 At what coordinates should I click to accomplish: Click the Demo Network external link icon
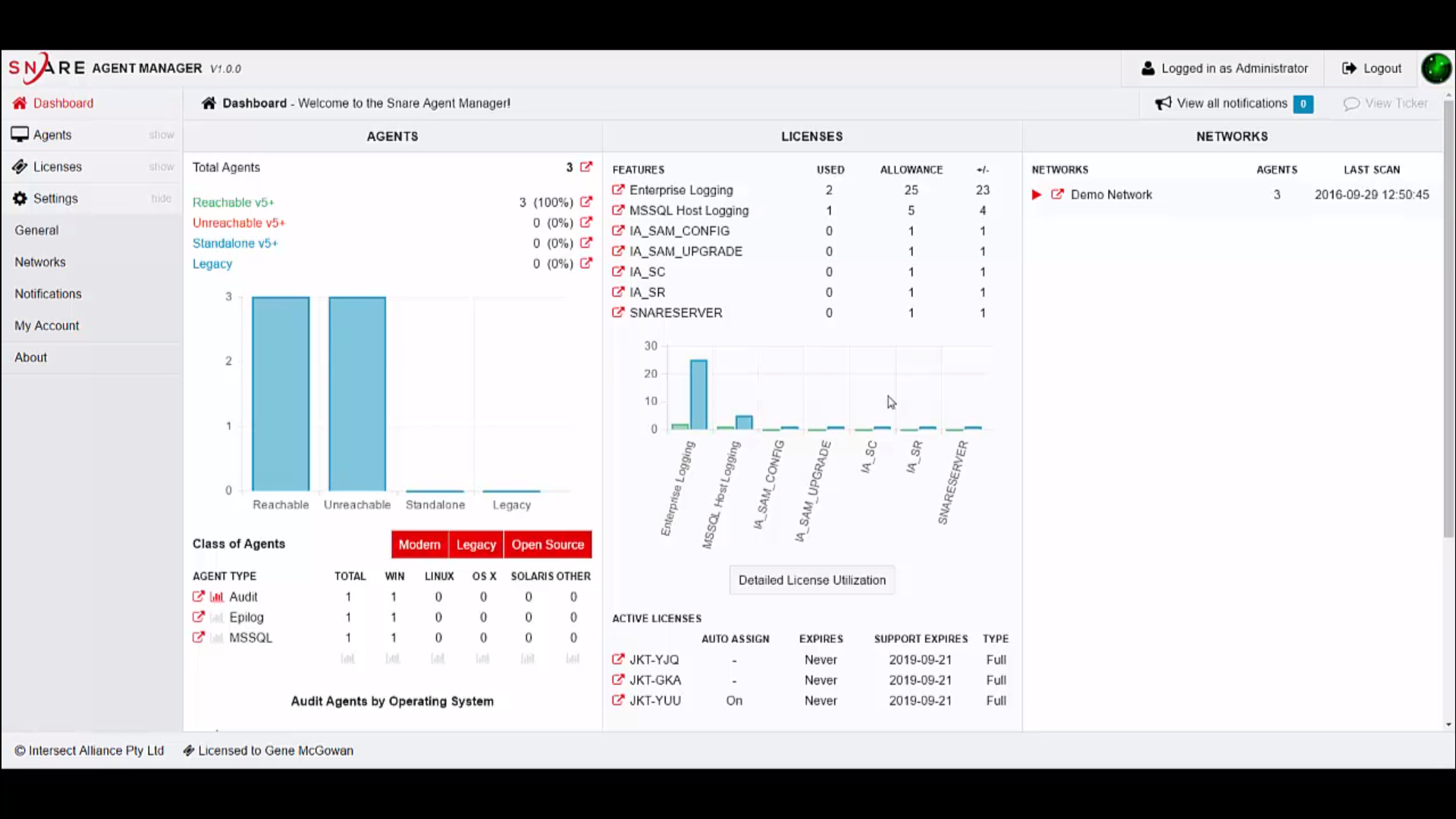1057,195
